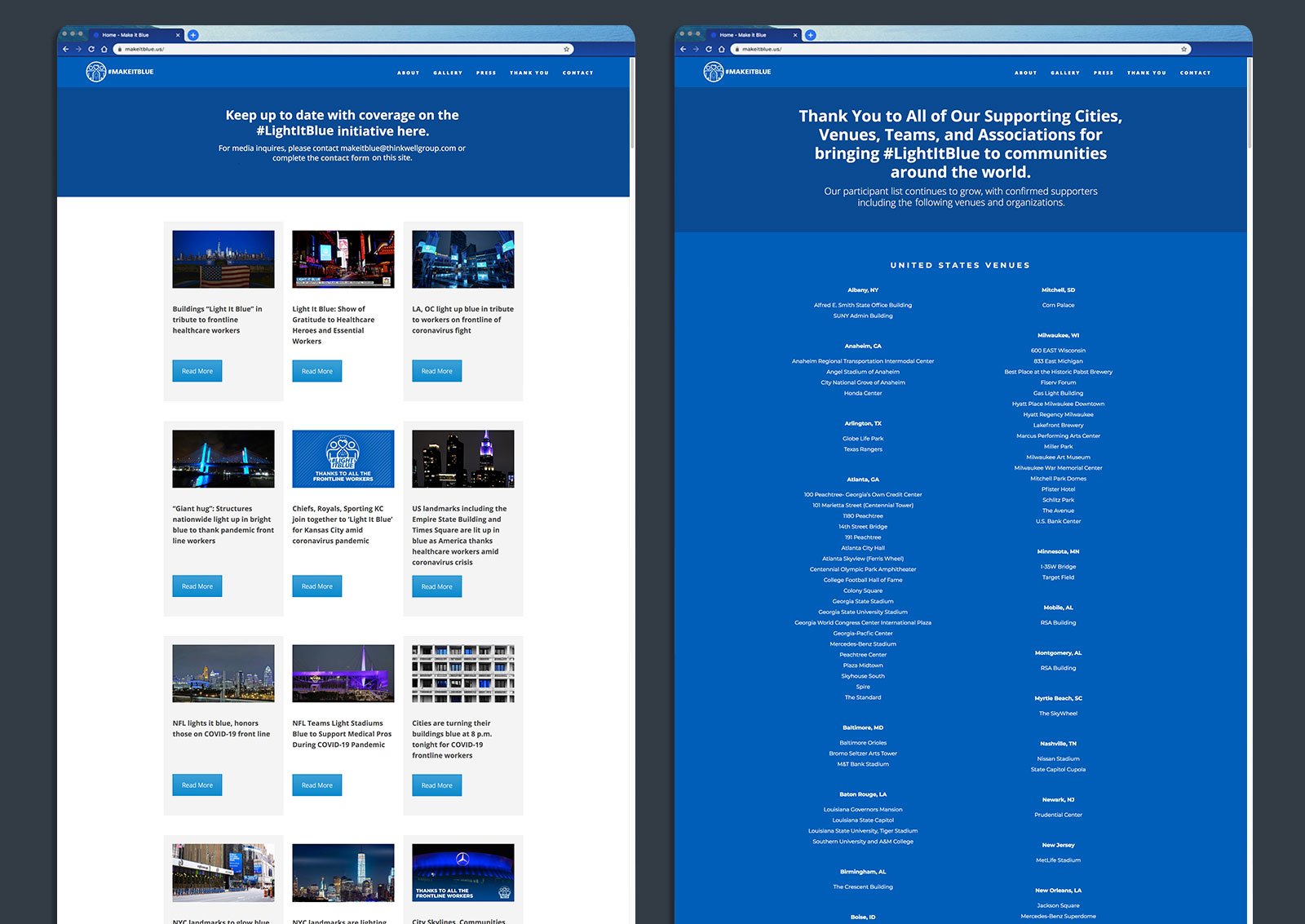Click the #MAKEITBLUE logo on the press page

(x=120, y=72)
